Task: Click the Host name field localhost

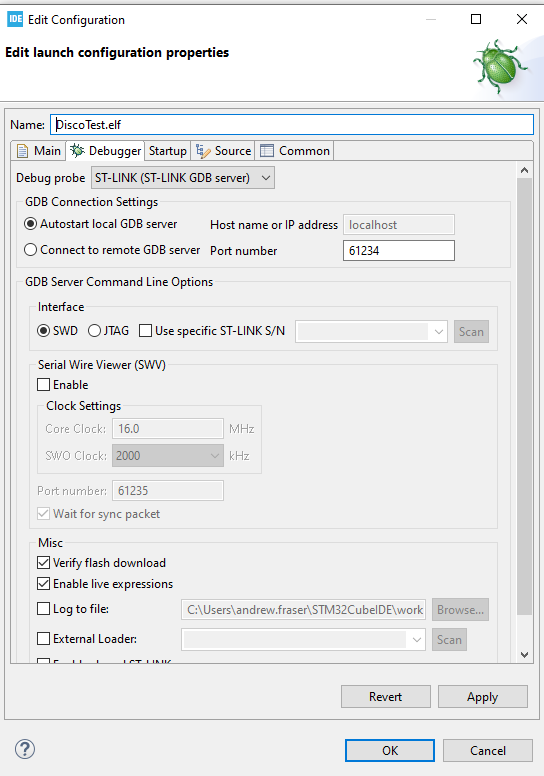Action: click(398, 225)
